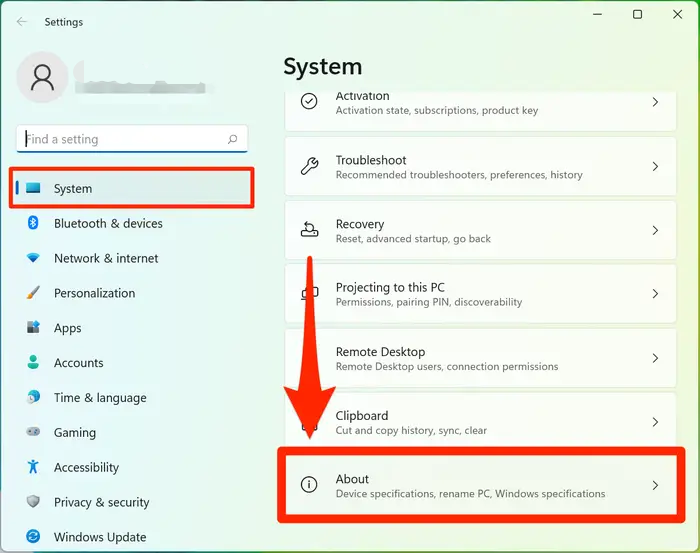Click the Accounts person icon

click(x=33, y=362)
